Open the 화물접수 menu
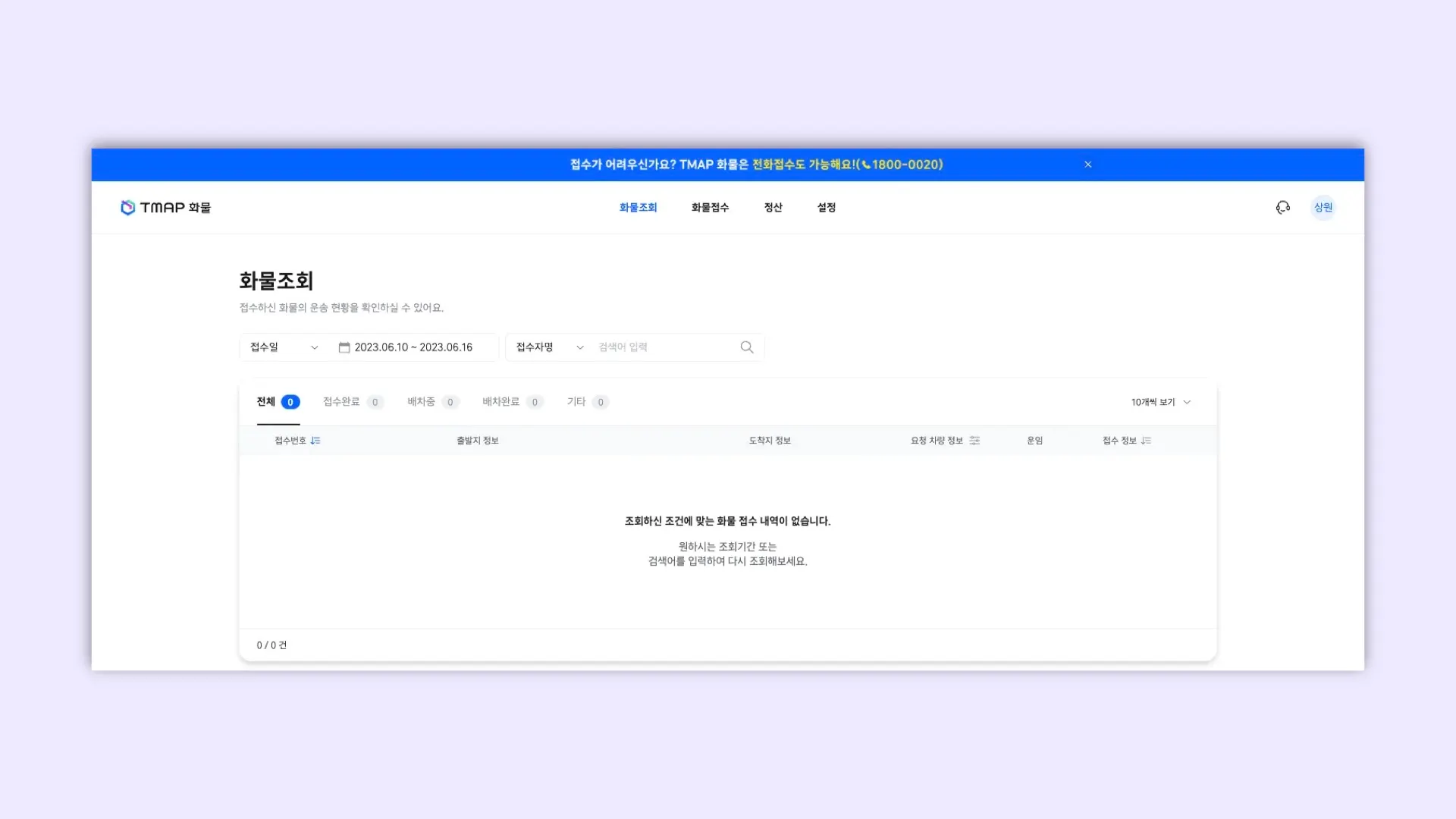The width and height of the screenshot is (1456, 819). pos(710,208)
